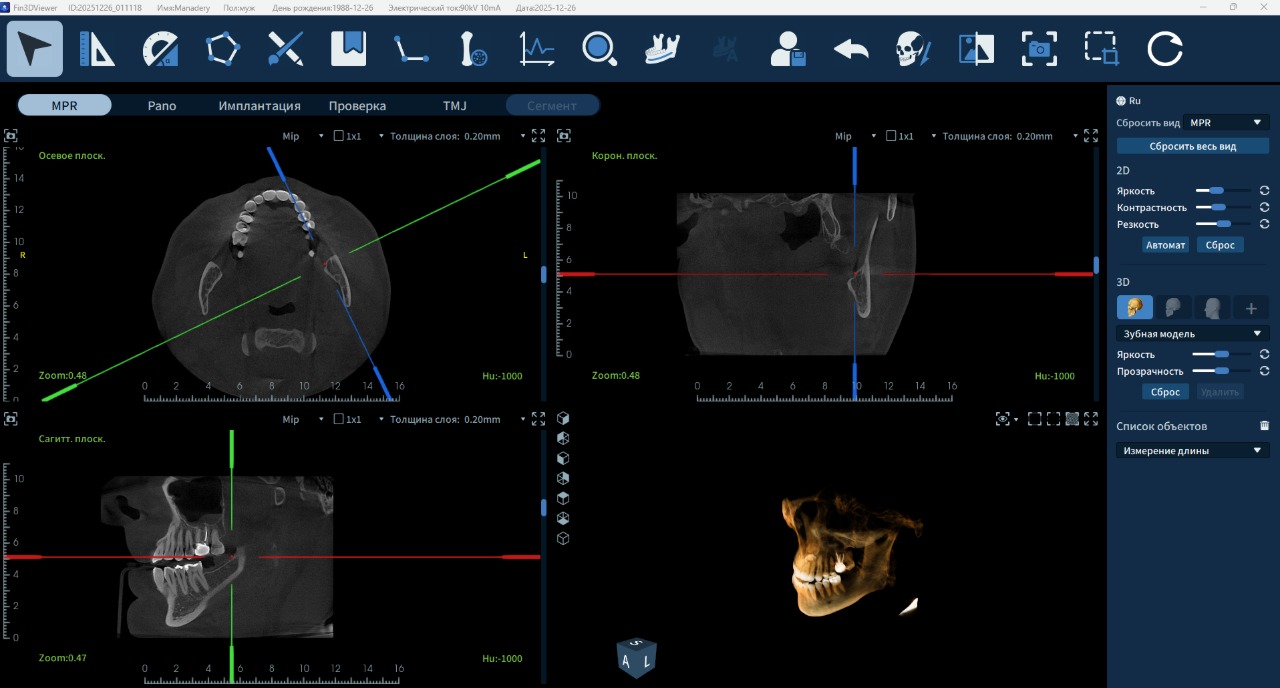Click Сбросить весь вид button
Screen dimensions: 1280x688
coord(1193,146)
